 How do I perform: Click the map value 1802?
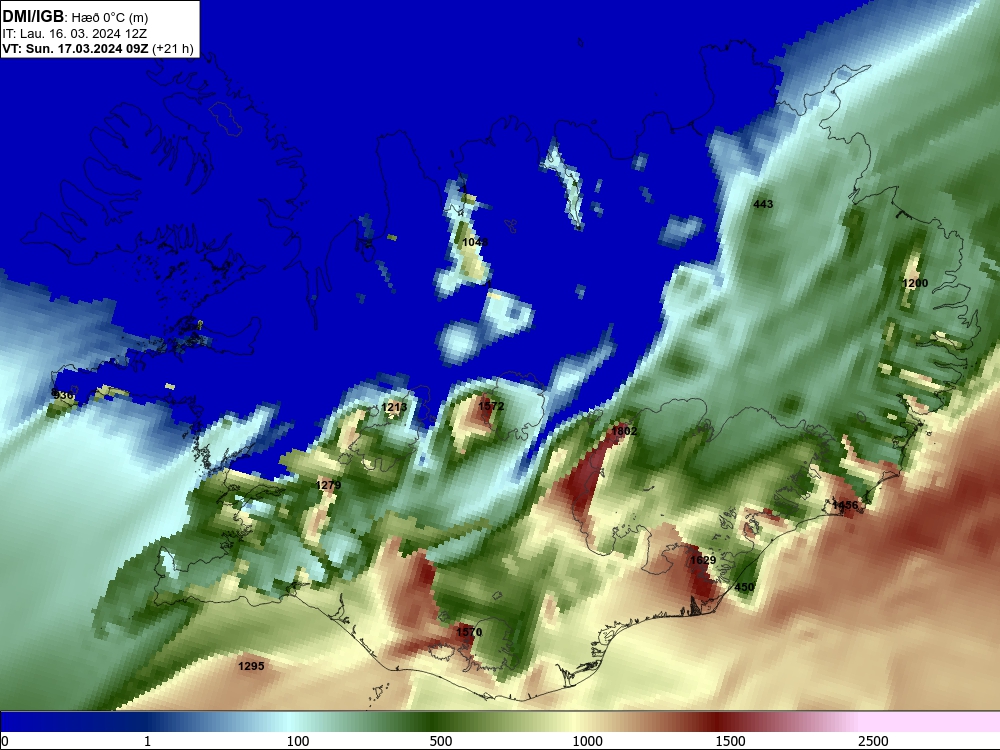tap(624, 431)
